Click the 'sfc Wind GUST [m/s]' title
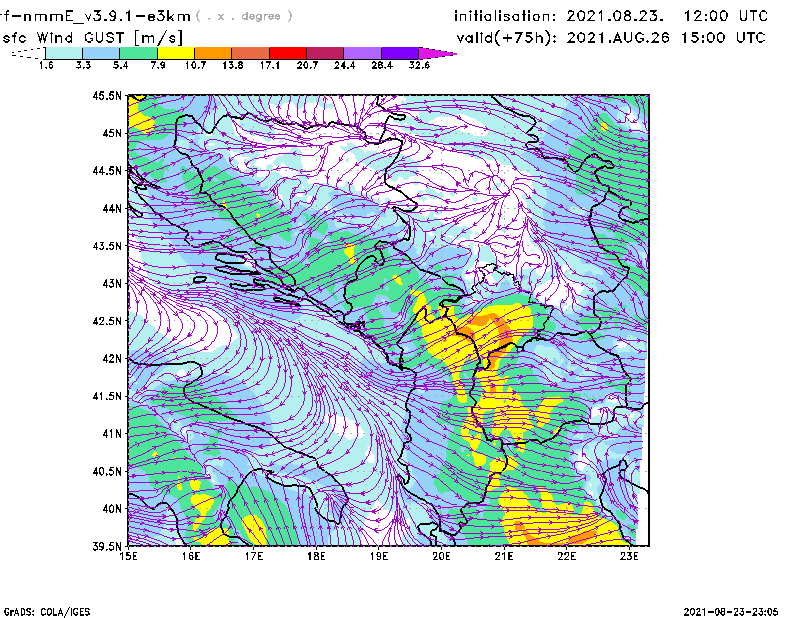 93,38
